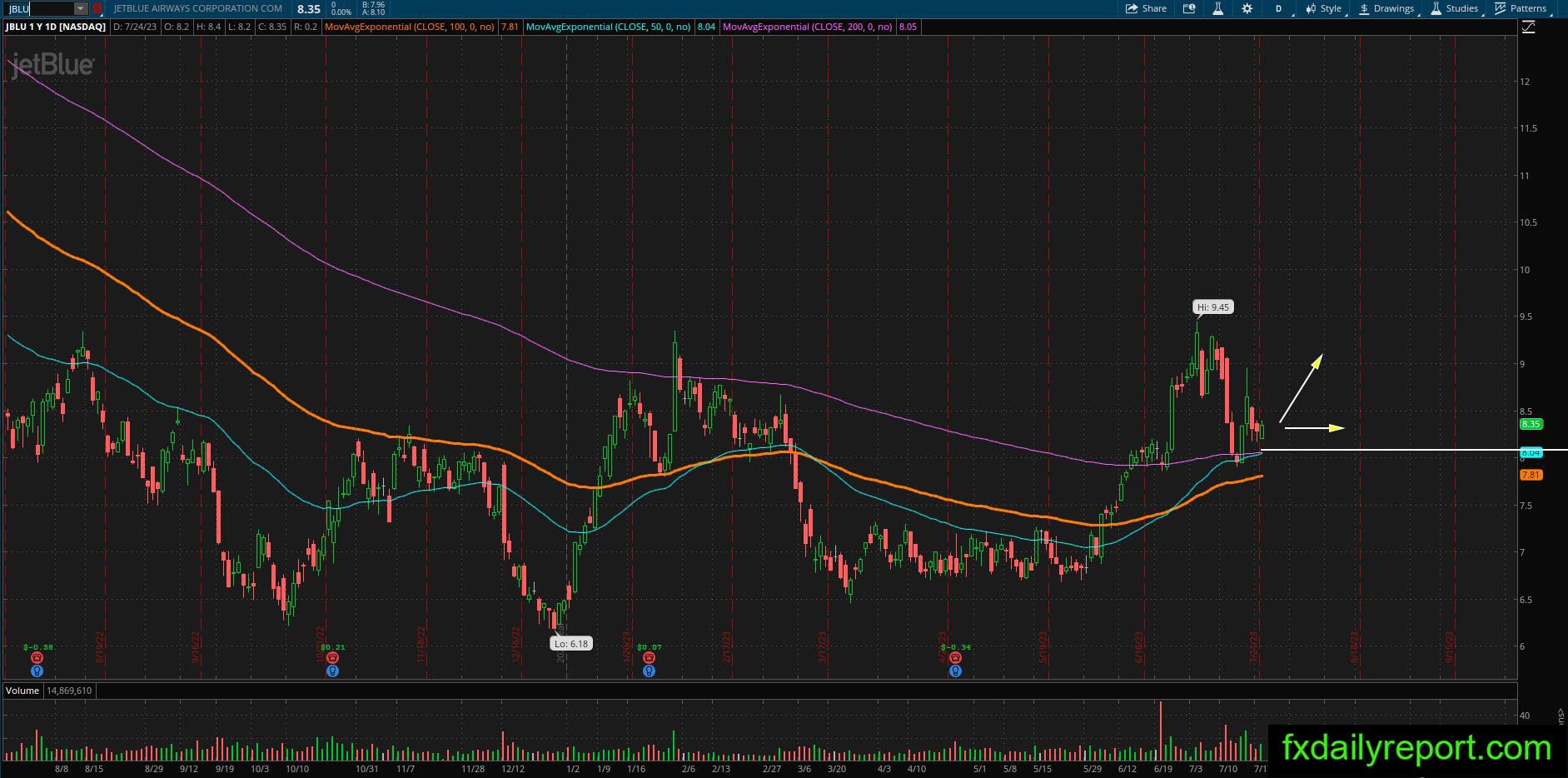Open the Drawings menu

tap(1387, 8)
